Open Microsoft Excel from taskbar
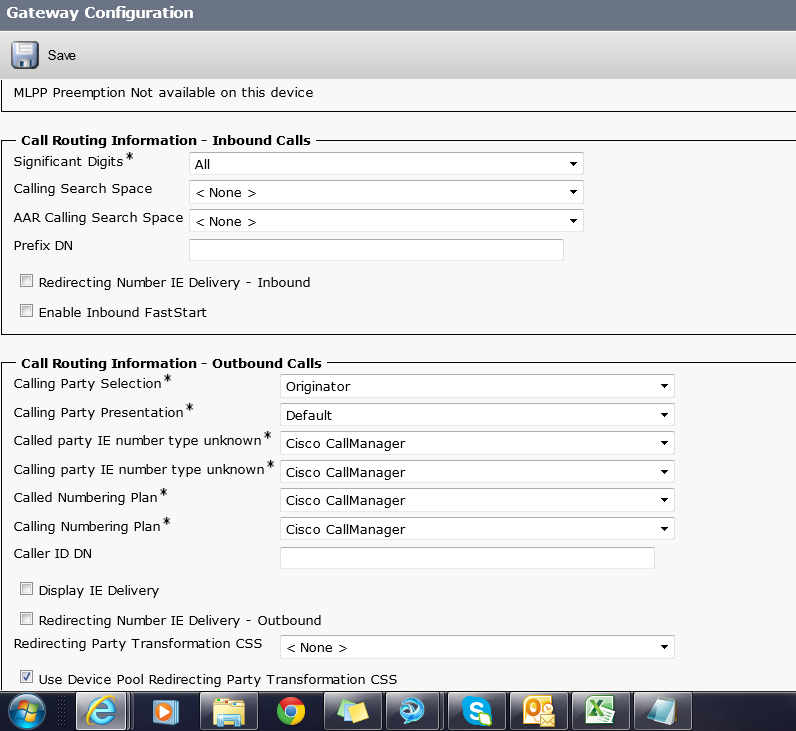796x731 pixels. point(601,711)
